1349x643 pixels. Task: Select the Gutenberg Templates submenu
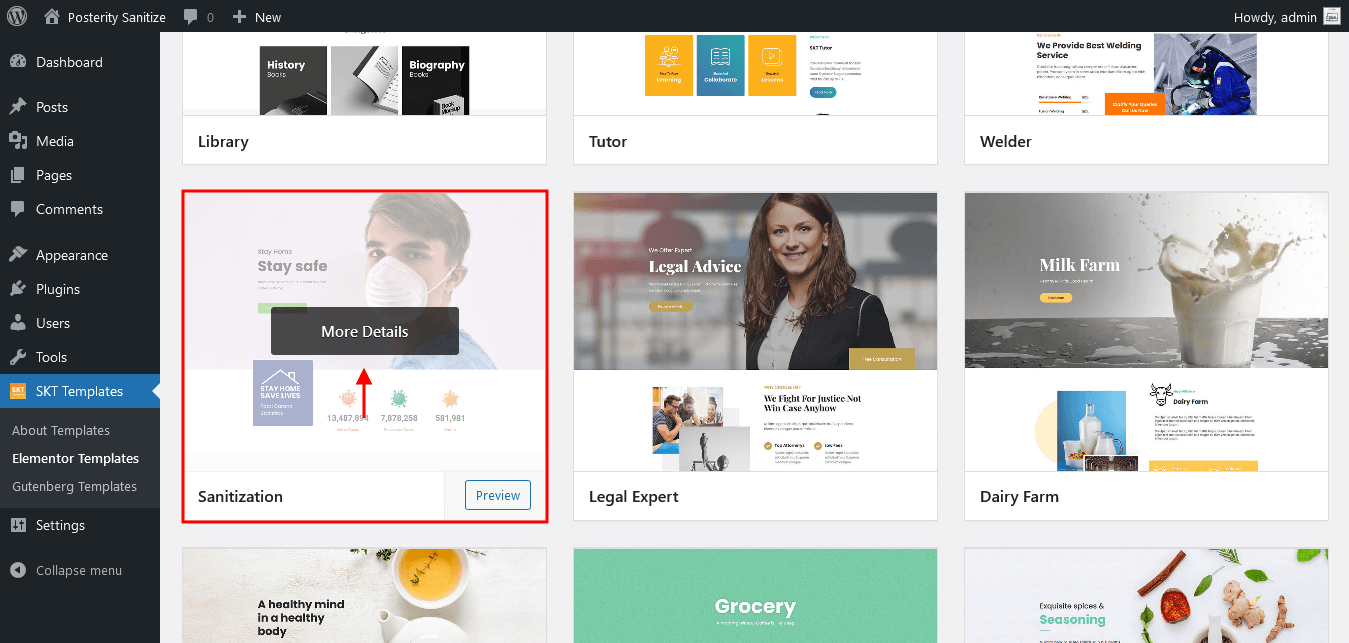[74, 486]
